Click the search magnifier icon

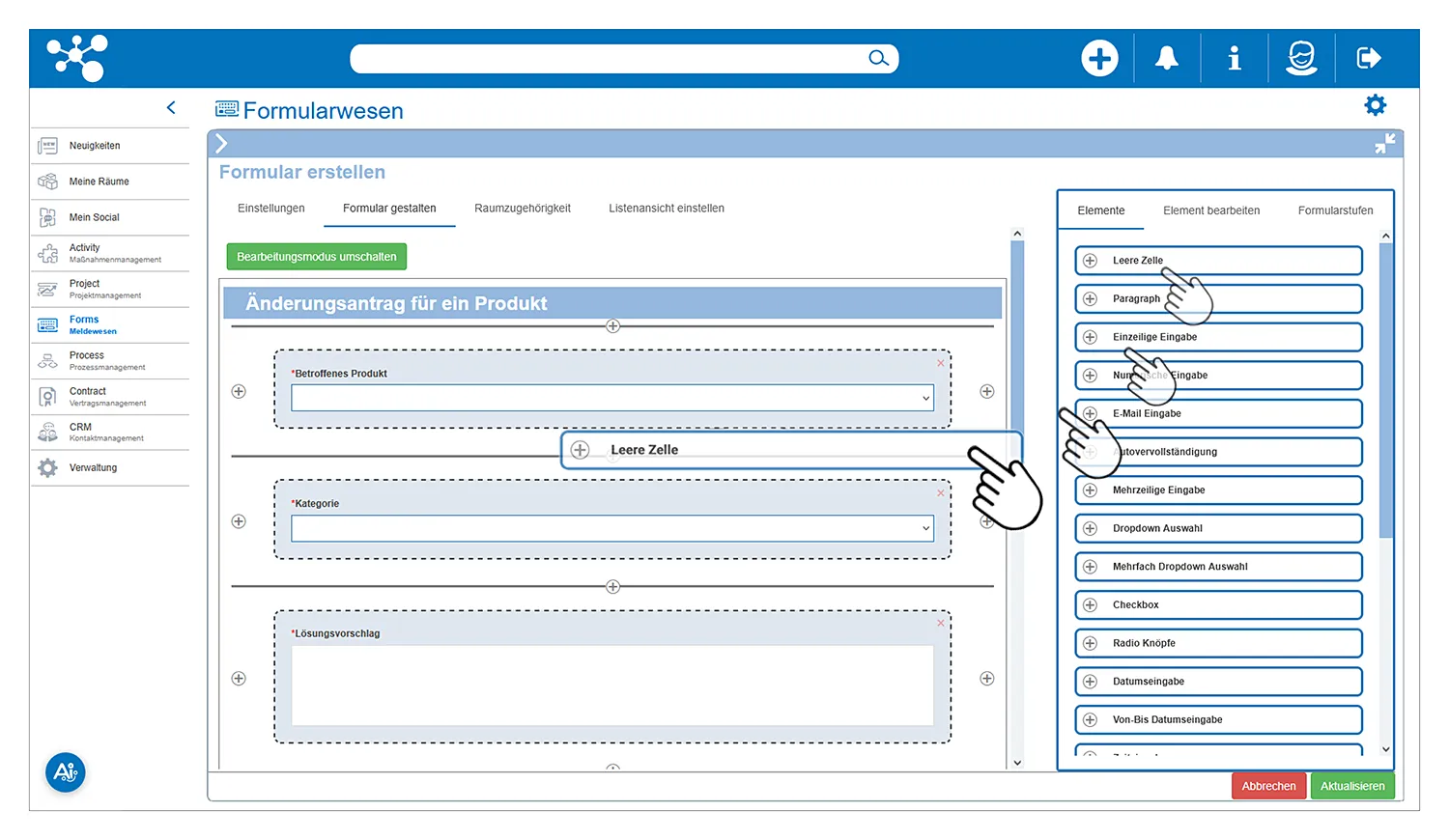coord(877,59)
